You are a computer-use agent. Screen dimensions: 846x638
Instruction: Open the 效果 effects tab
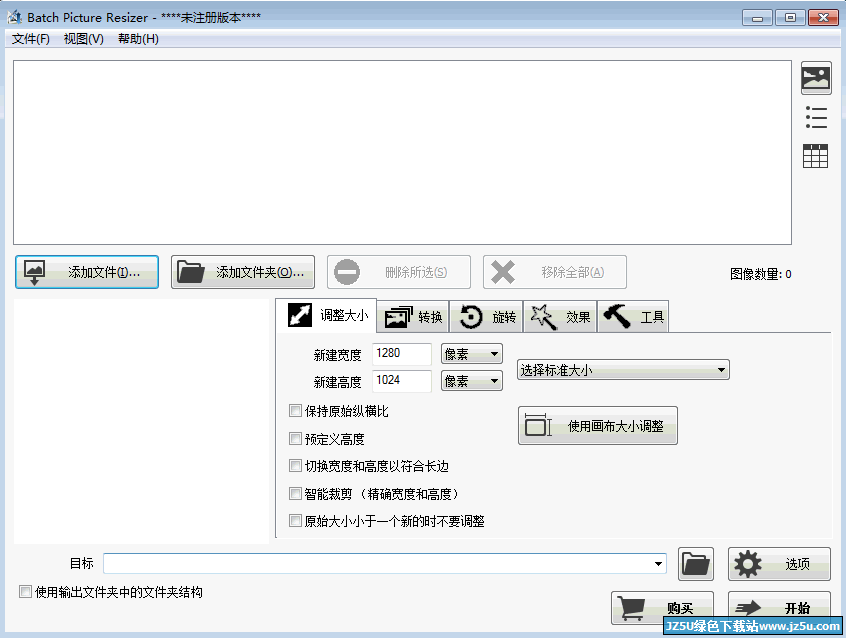click(560, 316)
